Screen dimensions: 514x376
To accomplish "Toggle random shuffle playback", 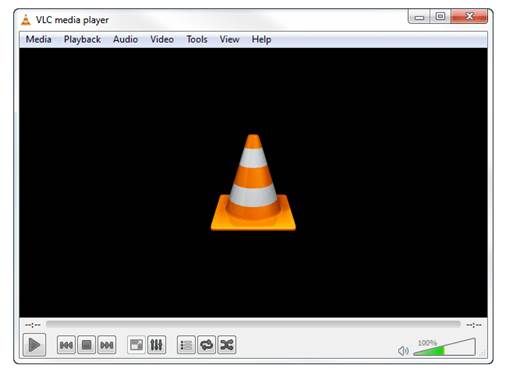I will pos(227,345).
